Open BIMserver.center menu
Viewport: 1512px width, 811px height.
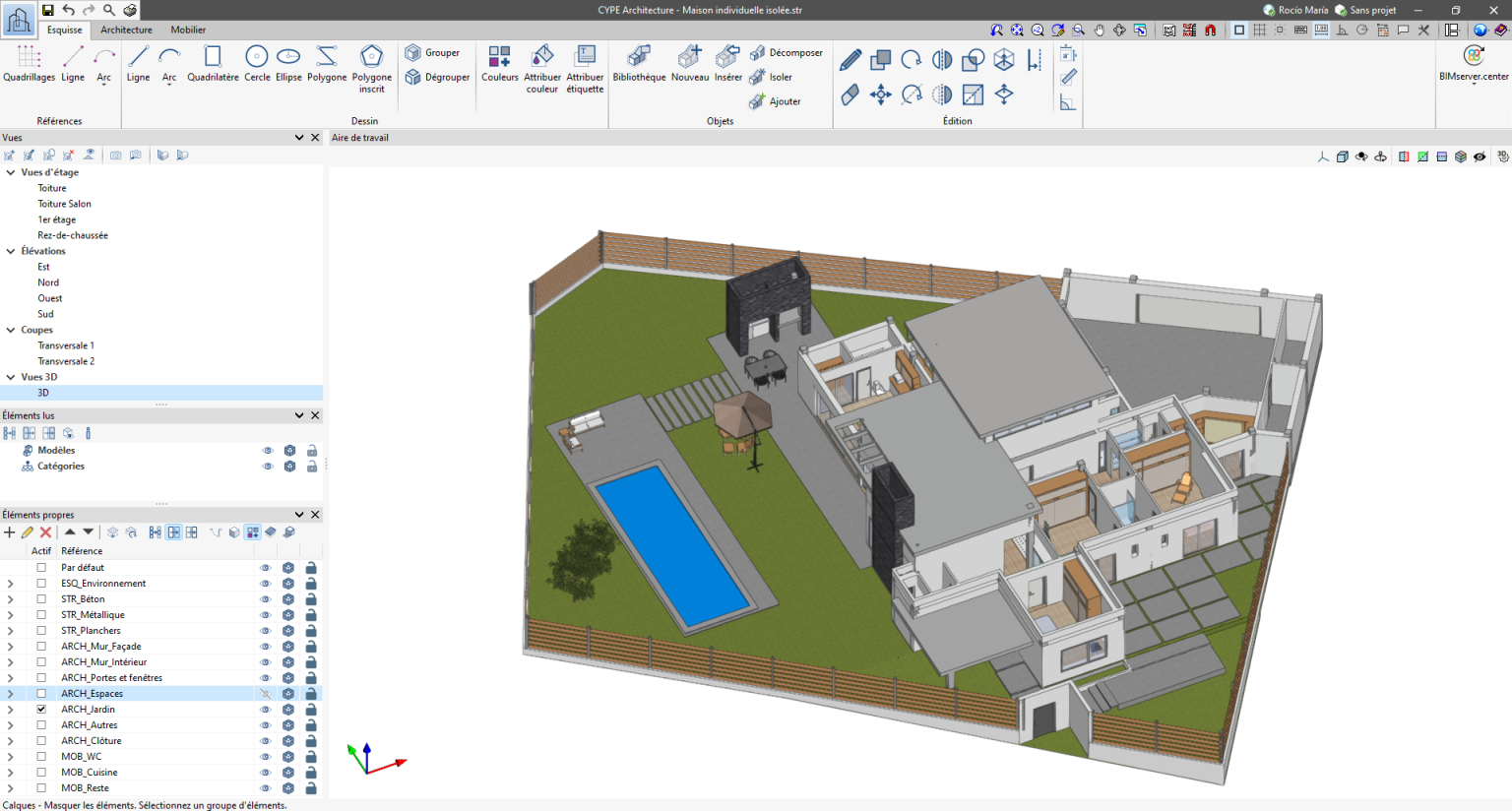coord(1474,64)
